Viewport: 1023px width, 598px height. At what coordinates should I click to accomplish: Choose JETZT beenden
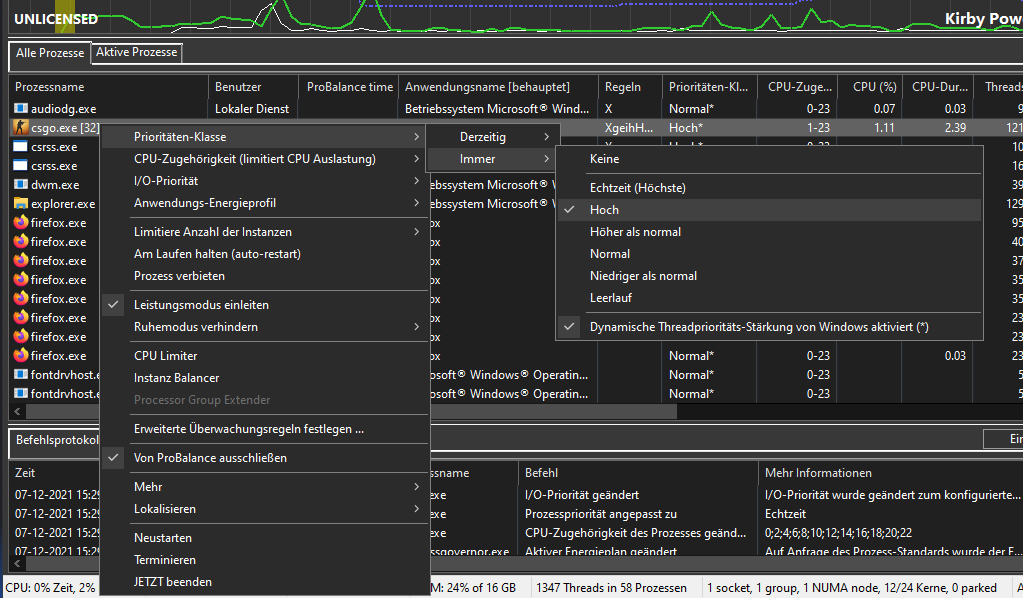pos(264,582)
